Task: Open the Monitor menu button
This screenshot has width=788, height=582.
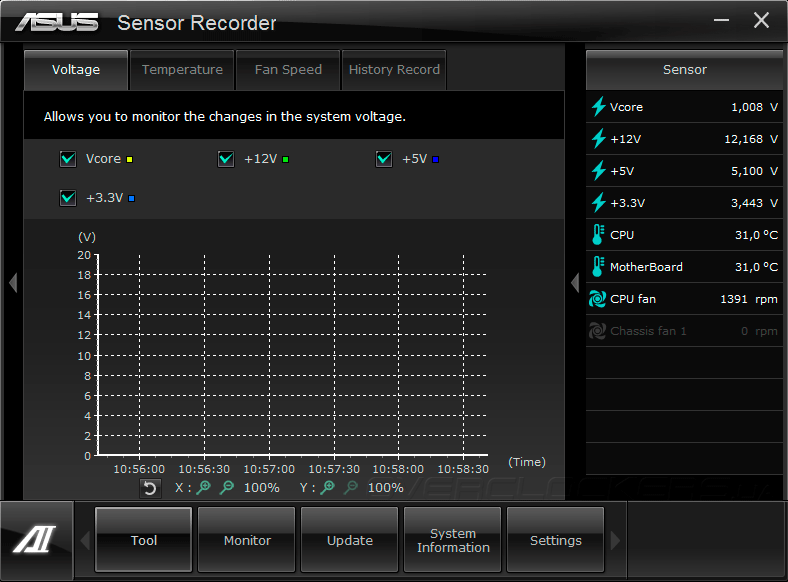Action: 247,540
